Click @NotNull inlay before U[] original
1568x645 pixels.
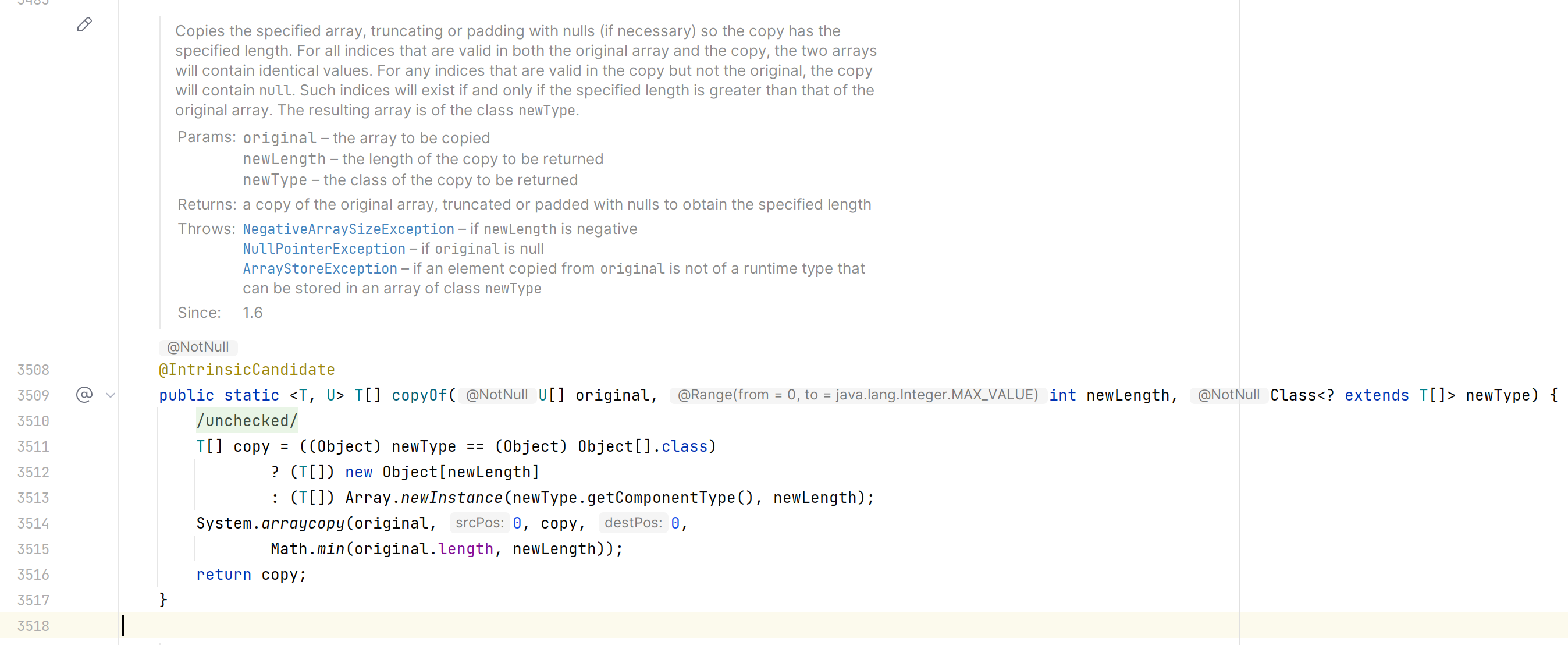[x=497, y=395]
